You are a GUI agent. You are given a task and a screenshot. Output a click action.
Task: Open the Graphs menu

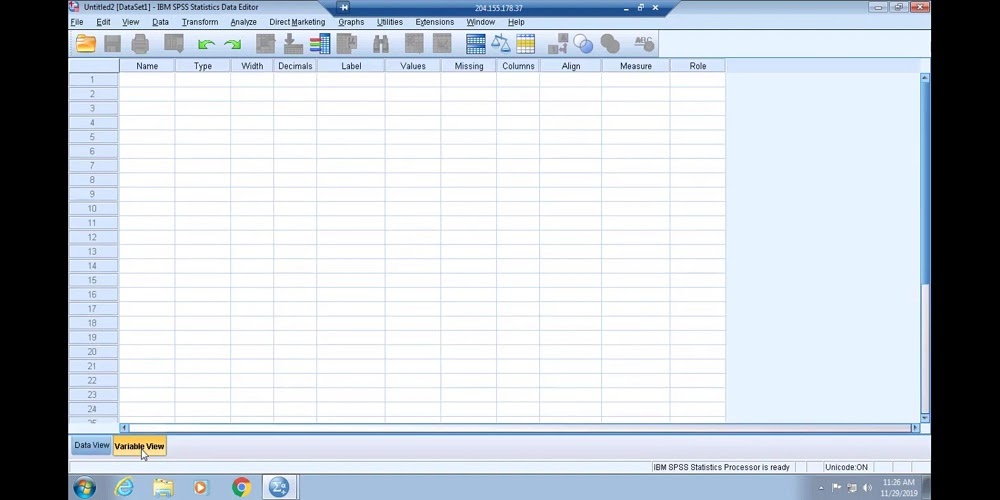(x=351, y=22)
